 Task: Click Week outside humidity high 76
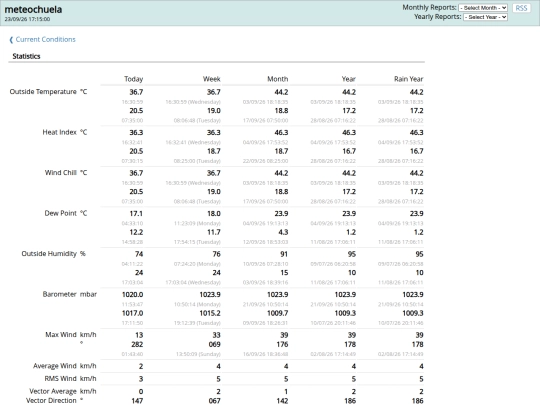point(216,254)
